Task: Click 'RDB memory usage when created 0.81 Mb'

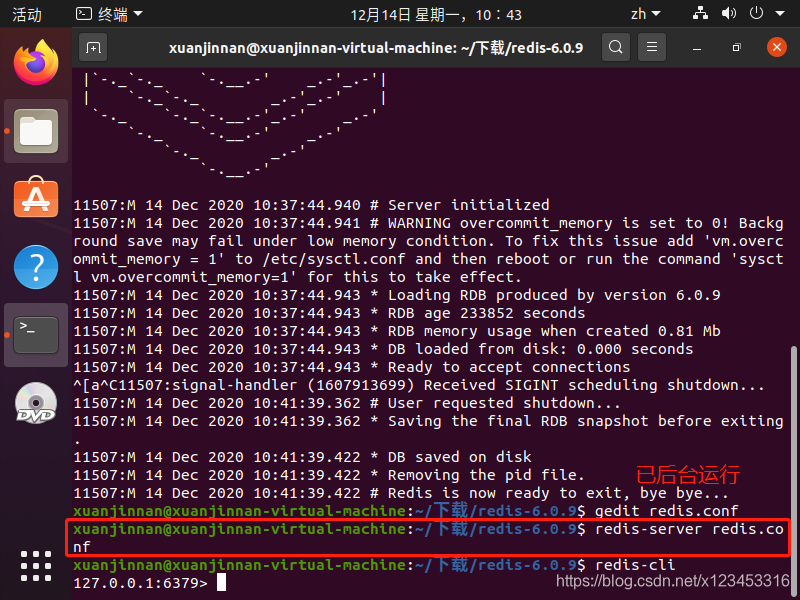Action: point(554,331)
